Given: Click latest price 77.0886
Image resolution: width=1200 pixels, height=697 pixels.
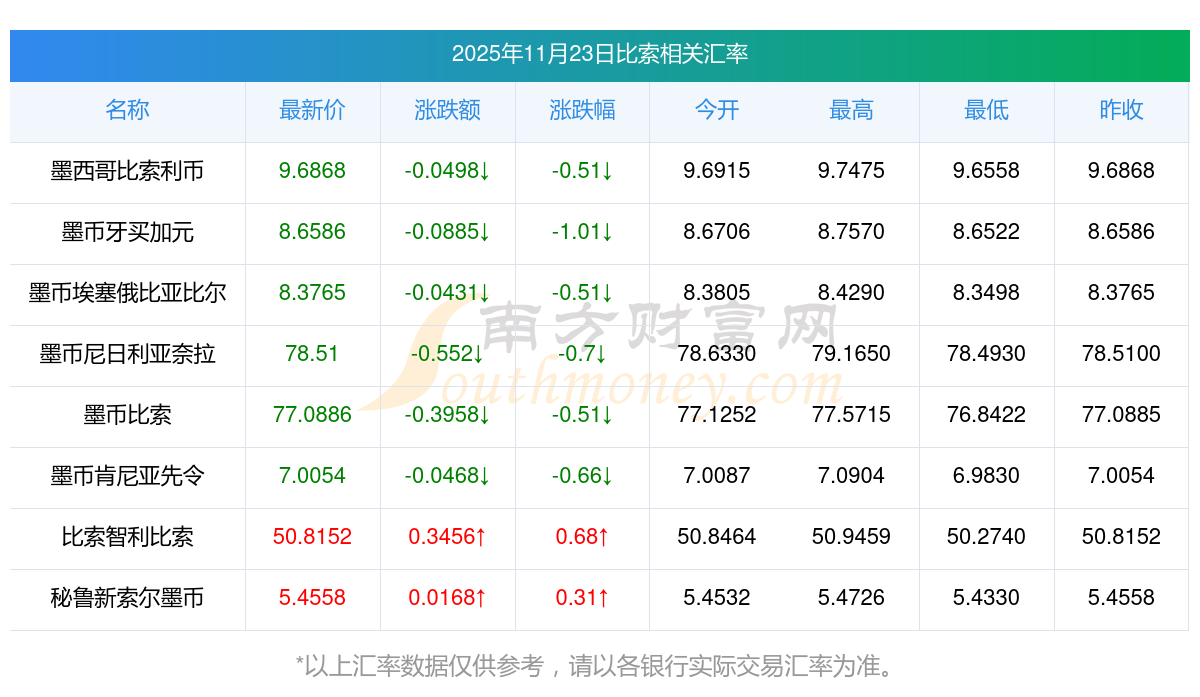Looking at the screenshot, I should coord(313,415).
